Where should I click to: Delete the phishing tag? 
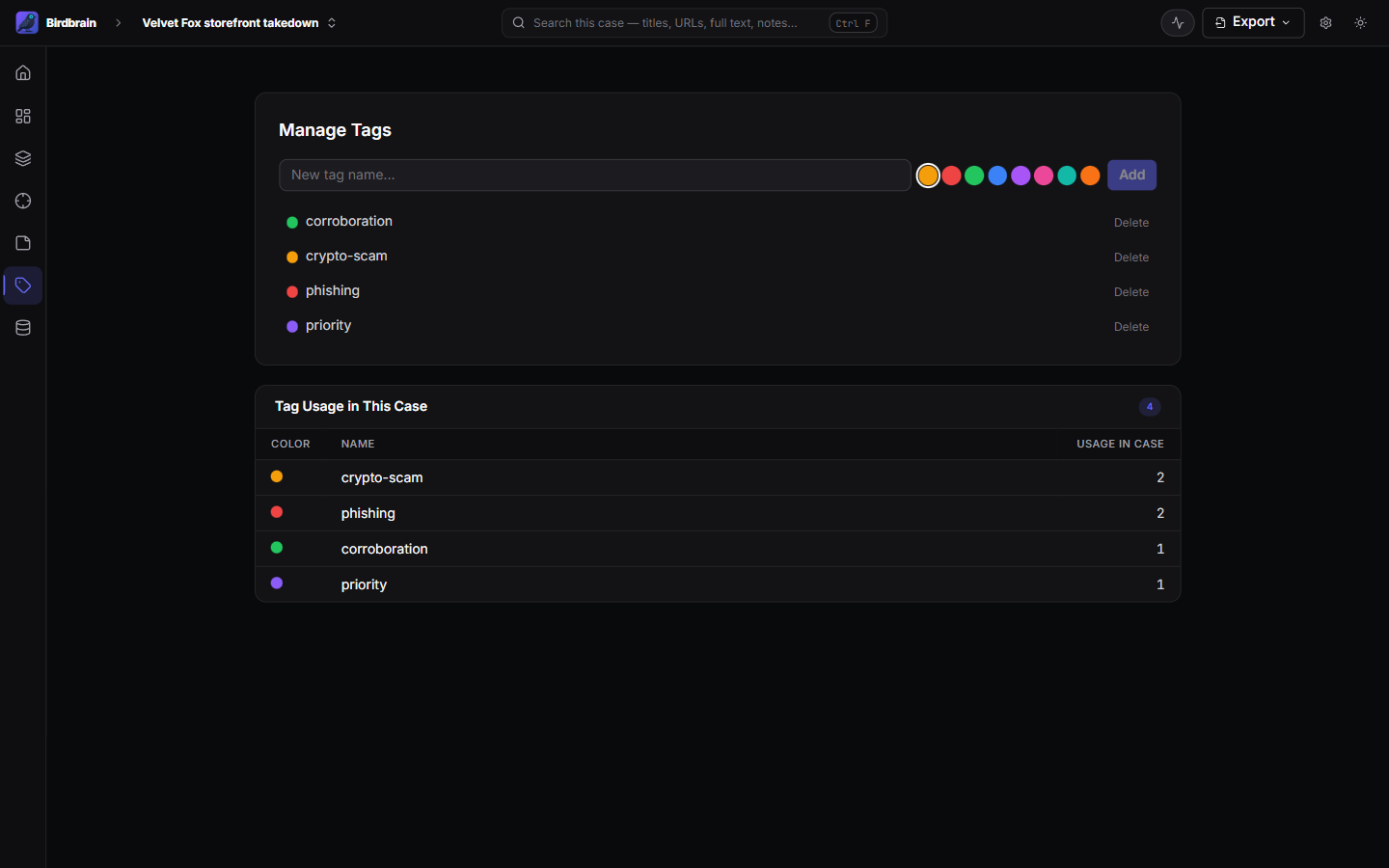[x=1131, y=292]
